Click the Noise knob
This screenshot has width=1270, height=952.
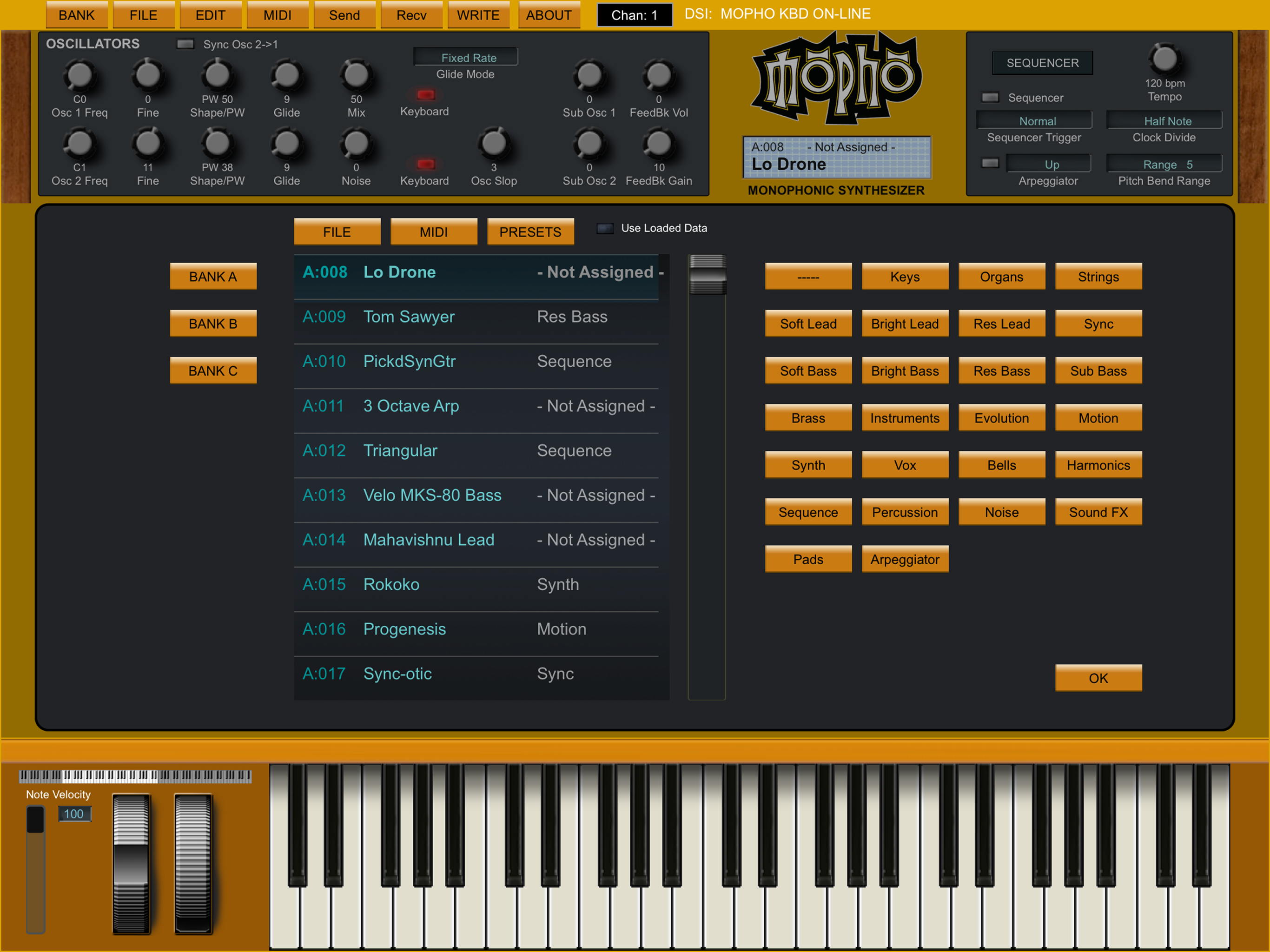[x=356, y=144]
